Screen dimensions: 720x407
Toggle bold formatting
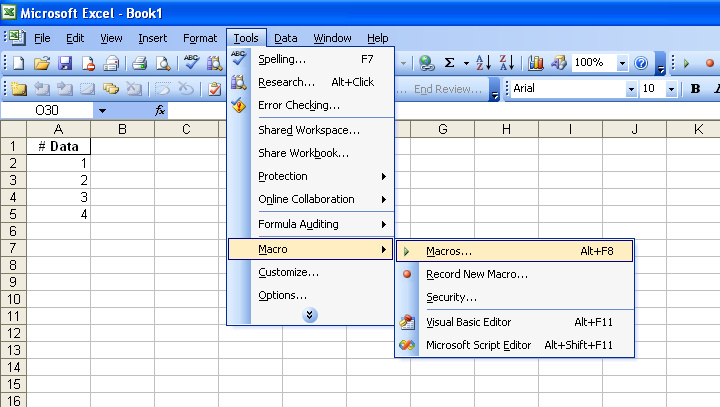[695, 89]
